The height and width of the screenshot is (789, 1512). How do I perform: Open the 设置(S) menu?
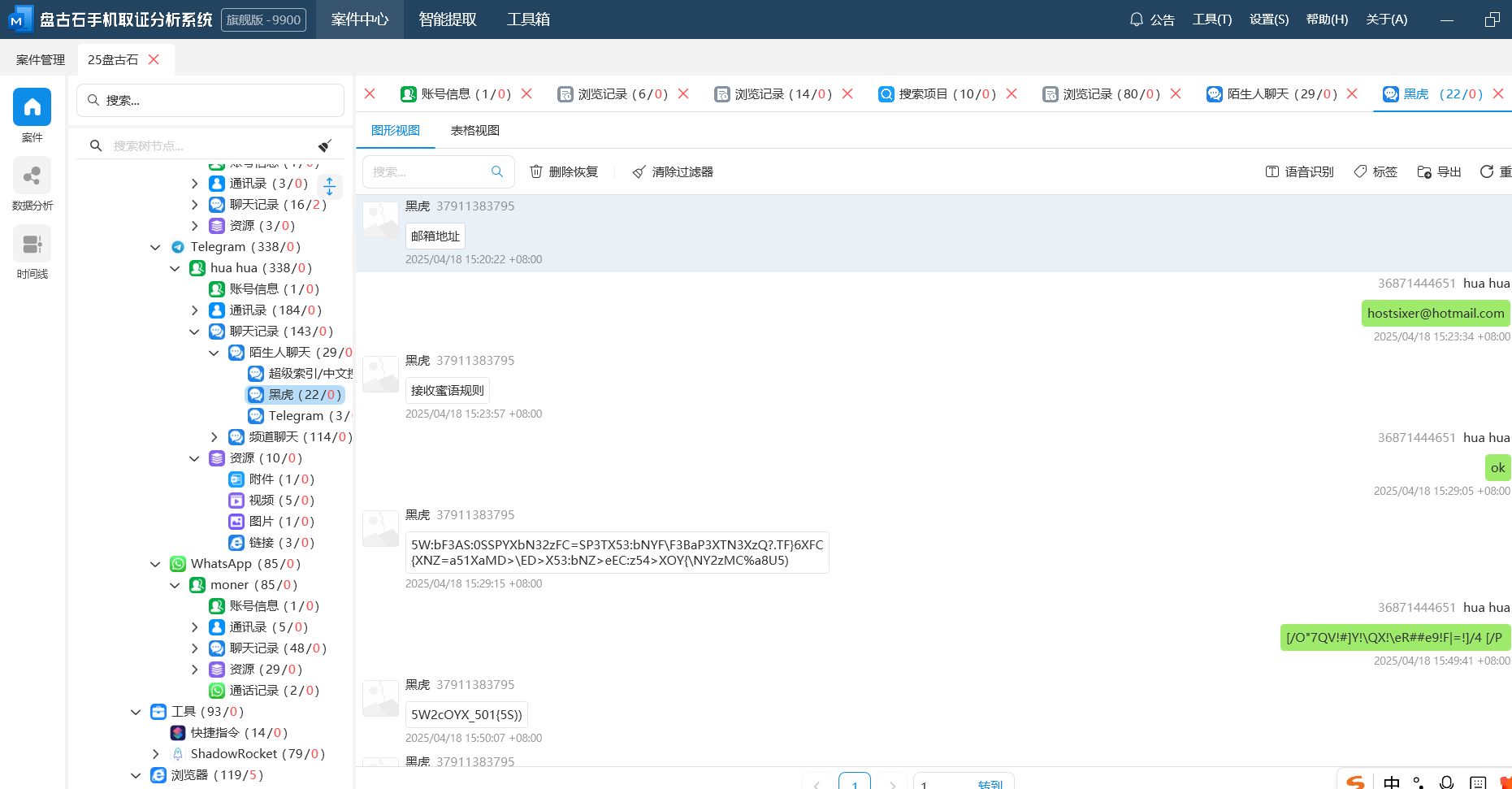(1269, 20)
